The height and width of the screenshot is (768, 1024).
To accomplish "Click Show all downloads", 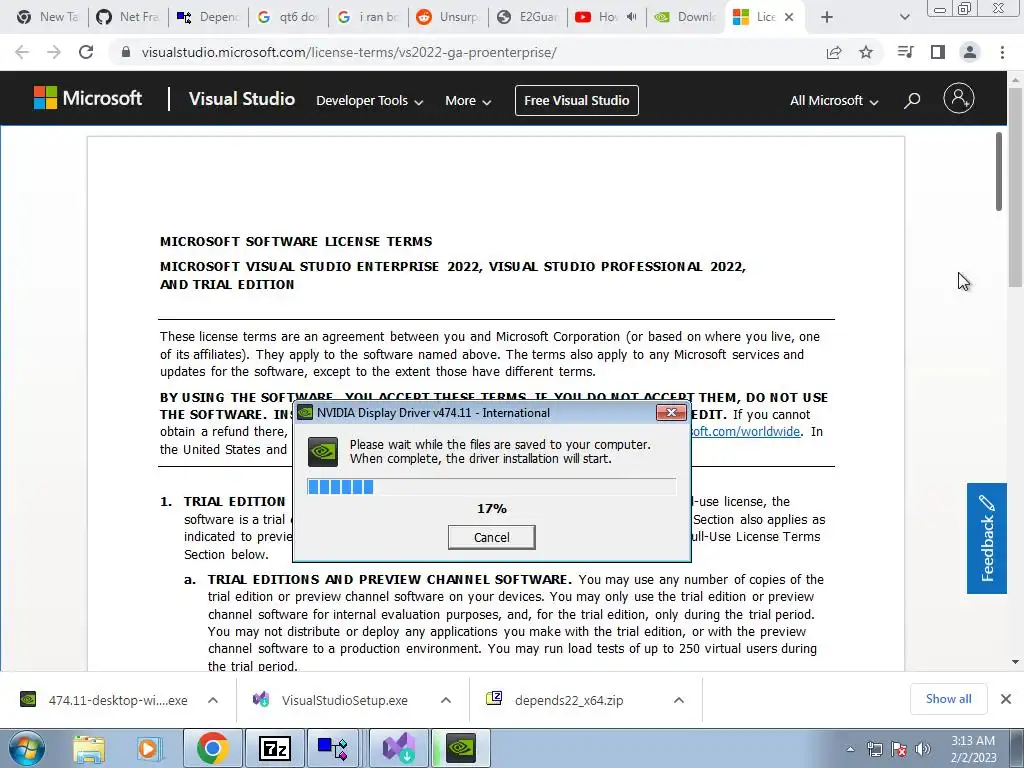I will 948,699.
